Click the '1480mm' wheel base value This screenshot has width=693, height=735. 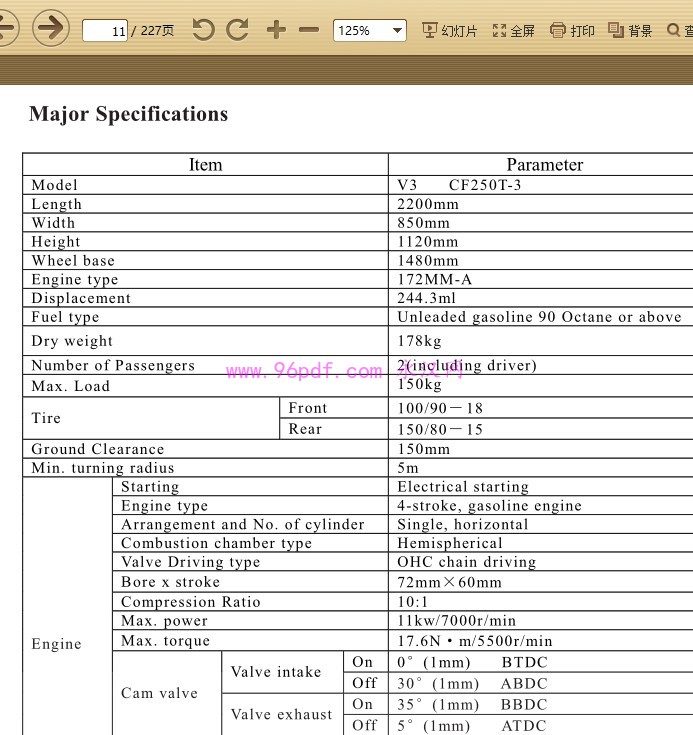point(428,261)
